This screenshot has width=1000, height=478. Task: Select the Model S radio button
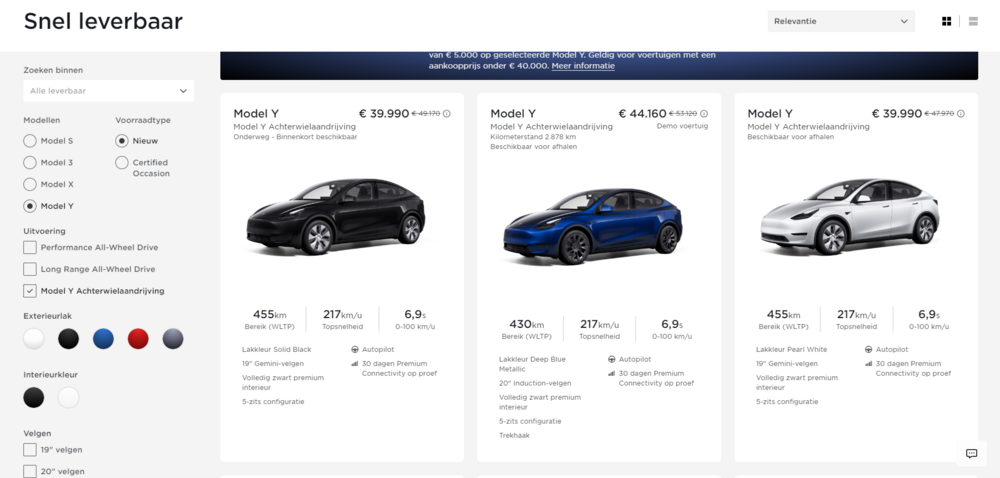(30, 141)
